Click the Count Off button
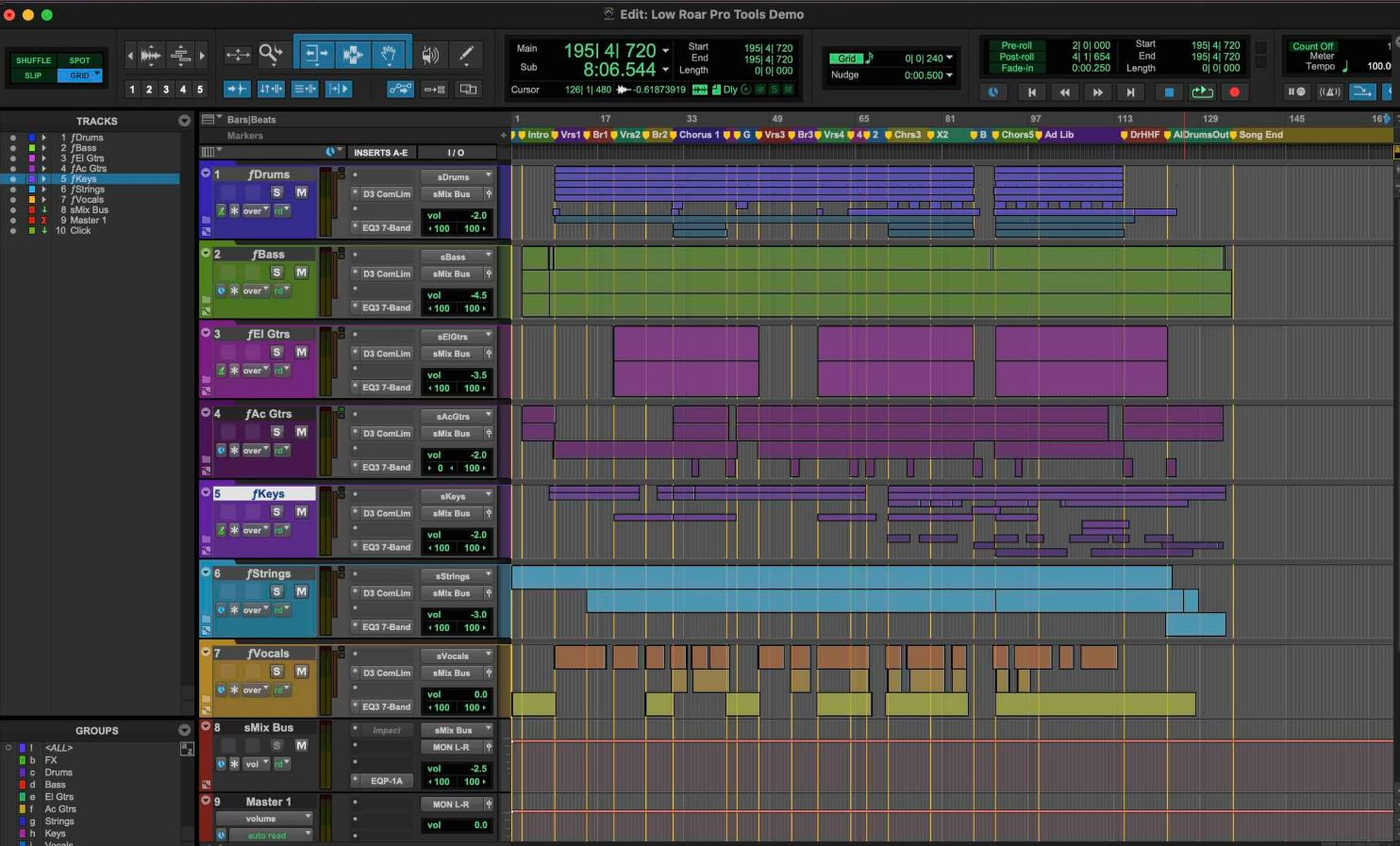The image size is (1400, 846). pyautogui.click(x=1313, y=46)
